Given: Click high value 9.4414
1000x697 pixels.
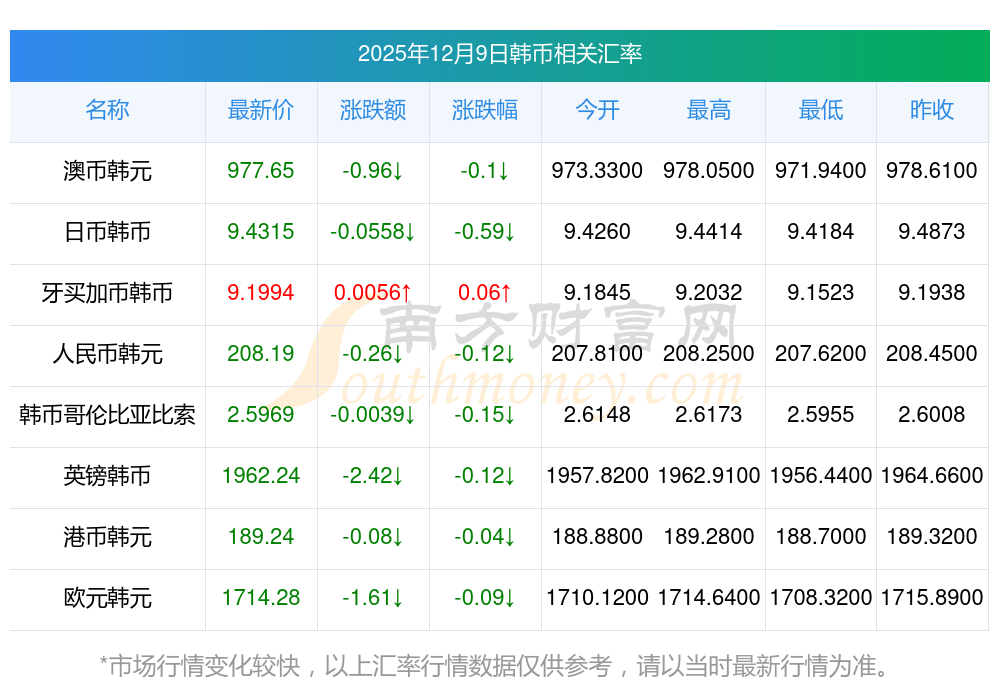Looking at the screenshot, I should tap(709, 231).
